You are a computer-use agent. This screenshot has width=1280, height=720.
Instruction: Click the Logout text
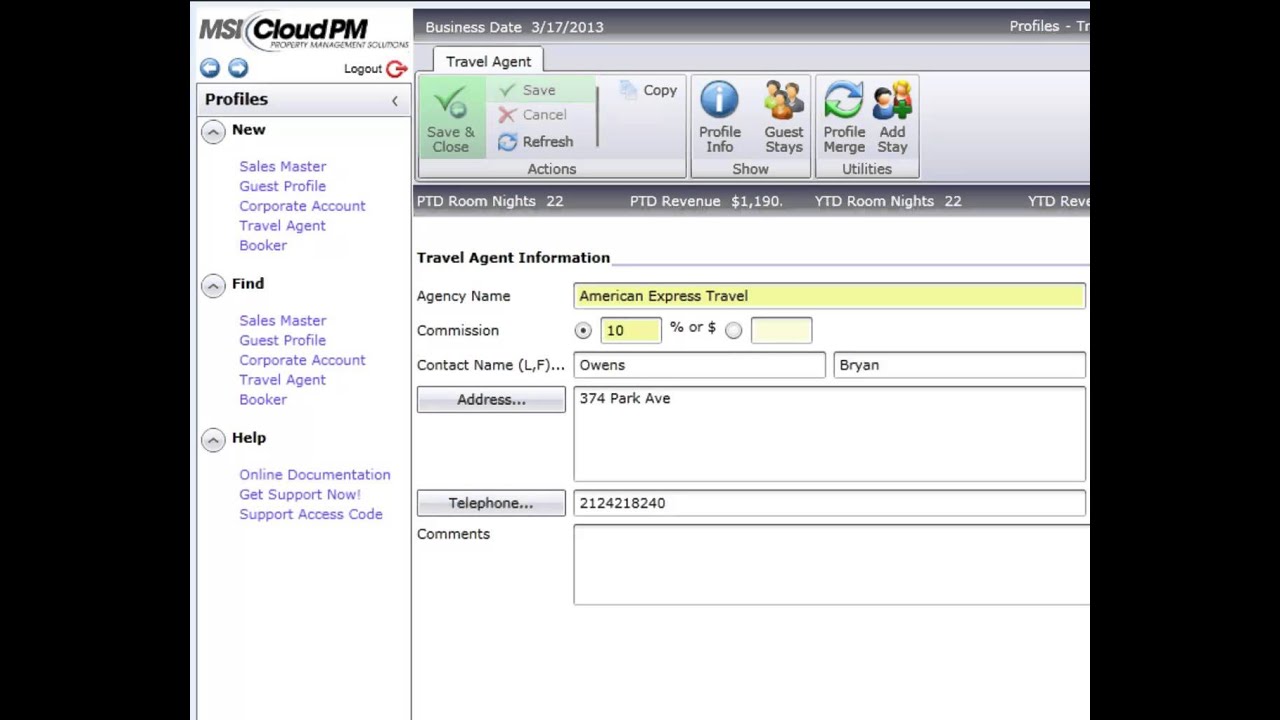pyautogui.click(x=363, y=69)
